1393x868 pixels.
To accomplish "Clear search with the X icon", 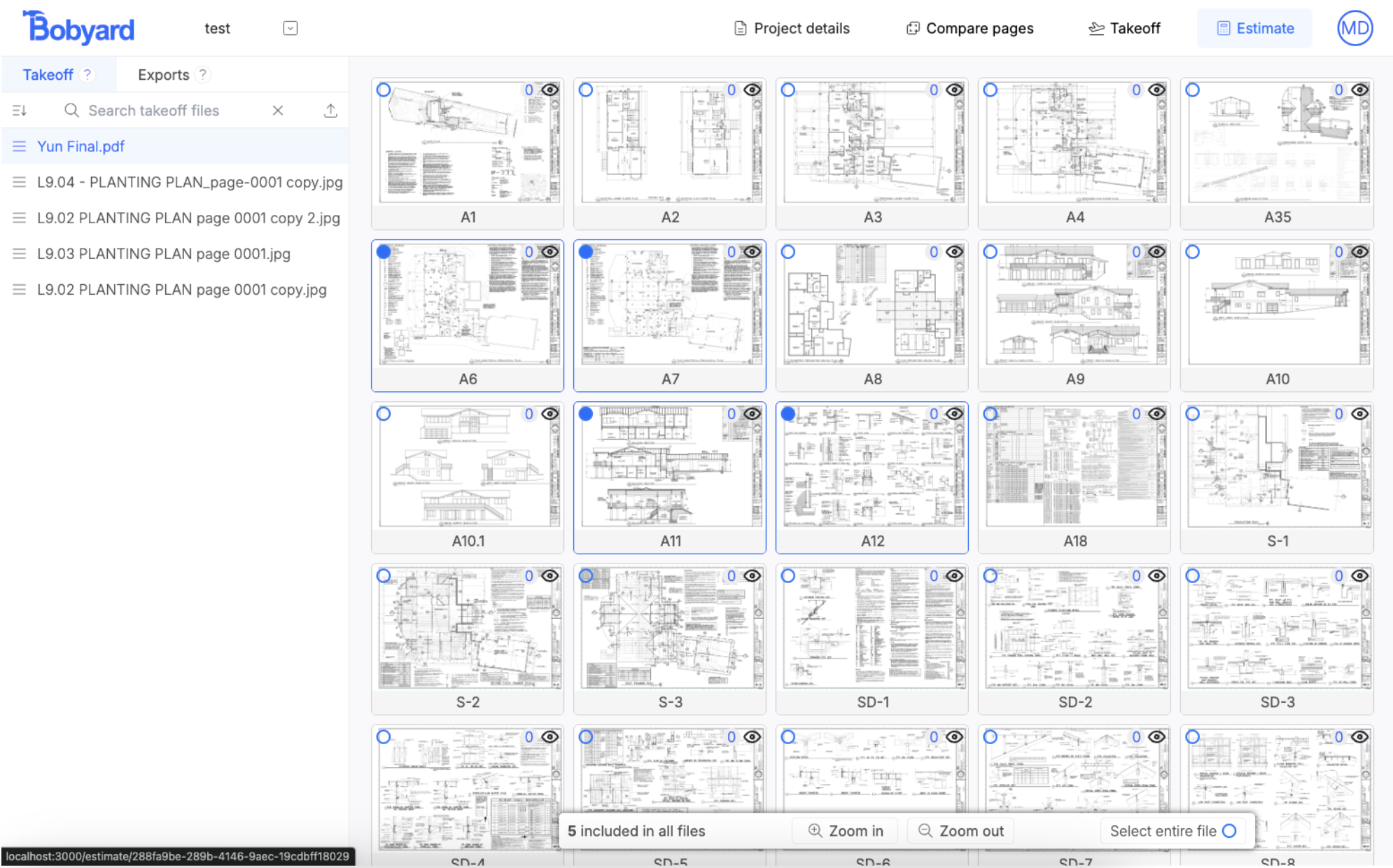I will [x=278, y=111].
